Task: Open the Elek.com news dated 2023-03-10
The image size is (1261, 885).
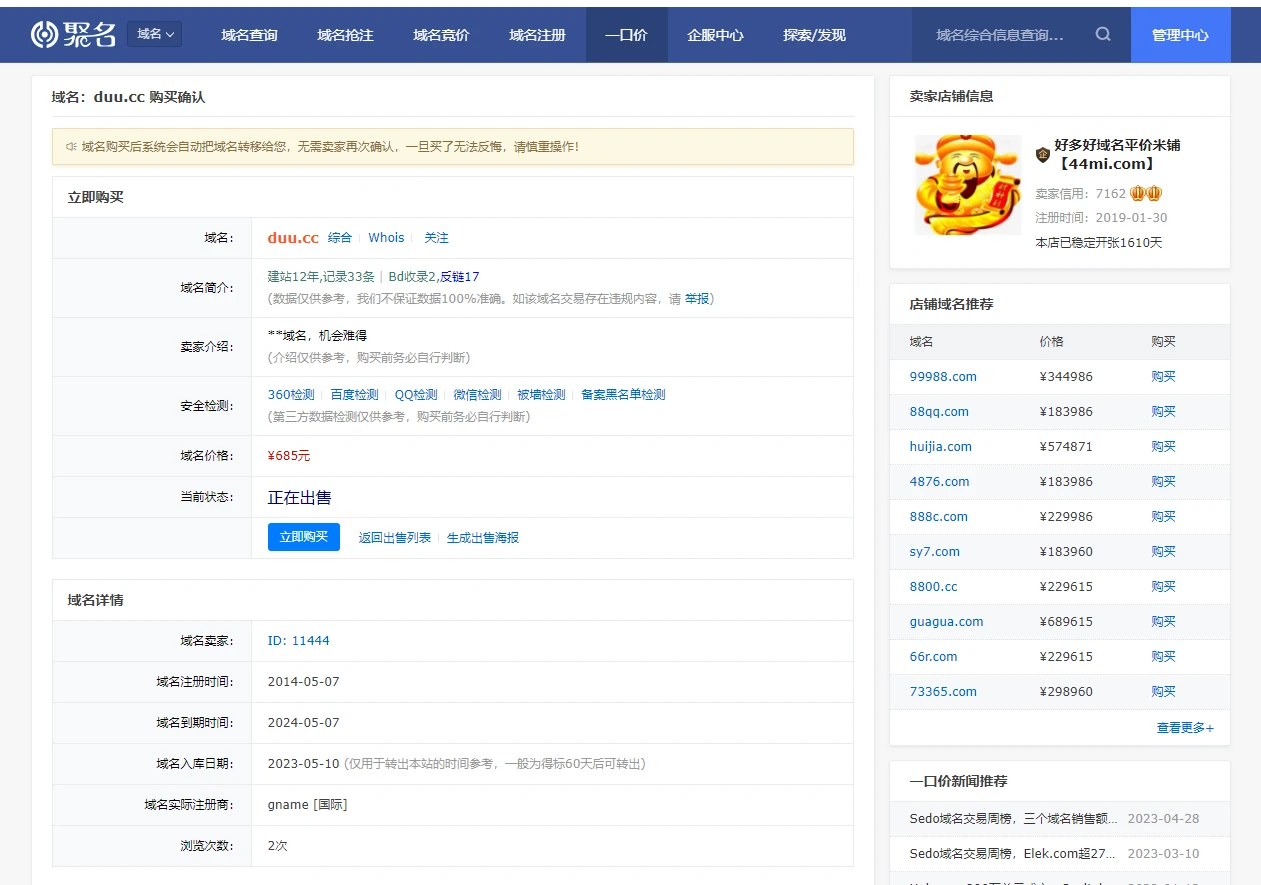Action: click(1014, 854)
